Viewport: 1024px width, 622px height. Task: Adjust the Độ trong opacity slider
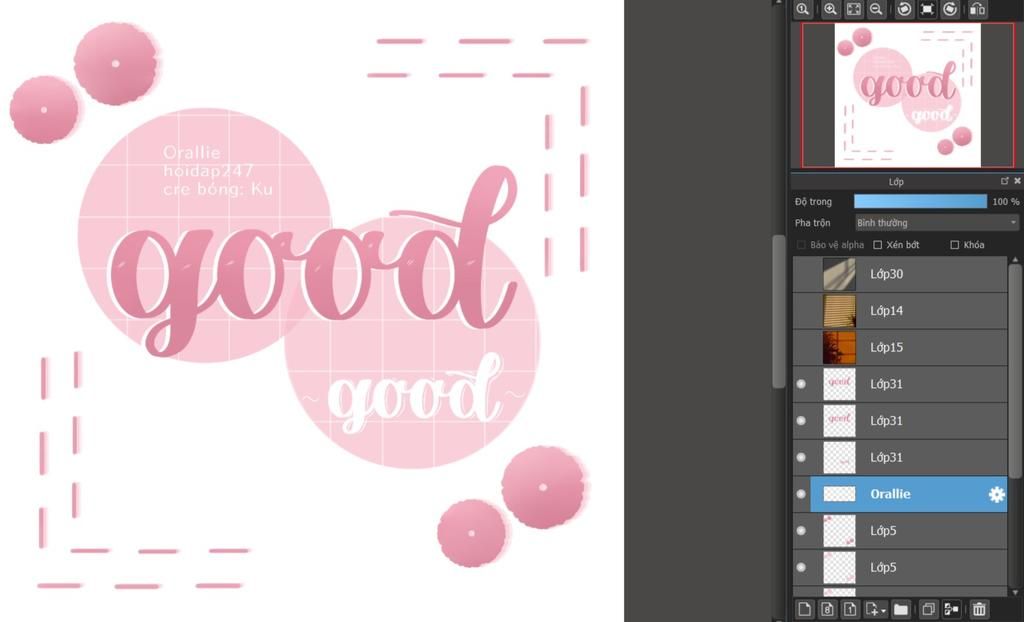tap(921, 201)
